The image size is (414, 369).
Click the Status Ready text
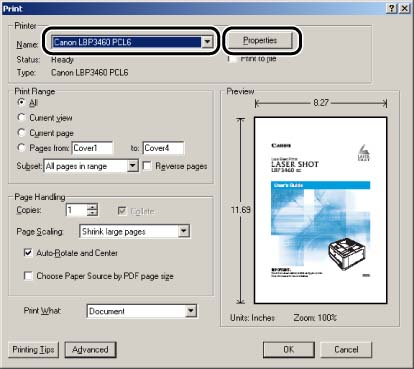coord(62,60)
